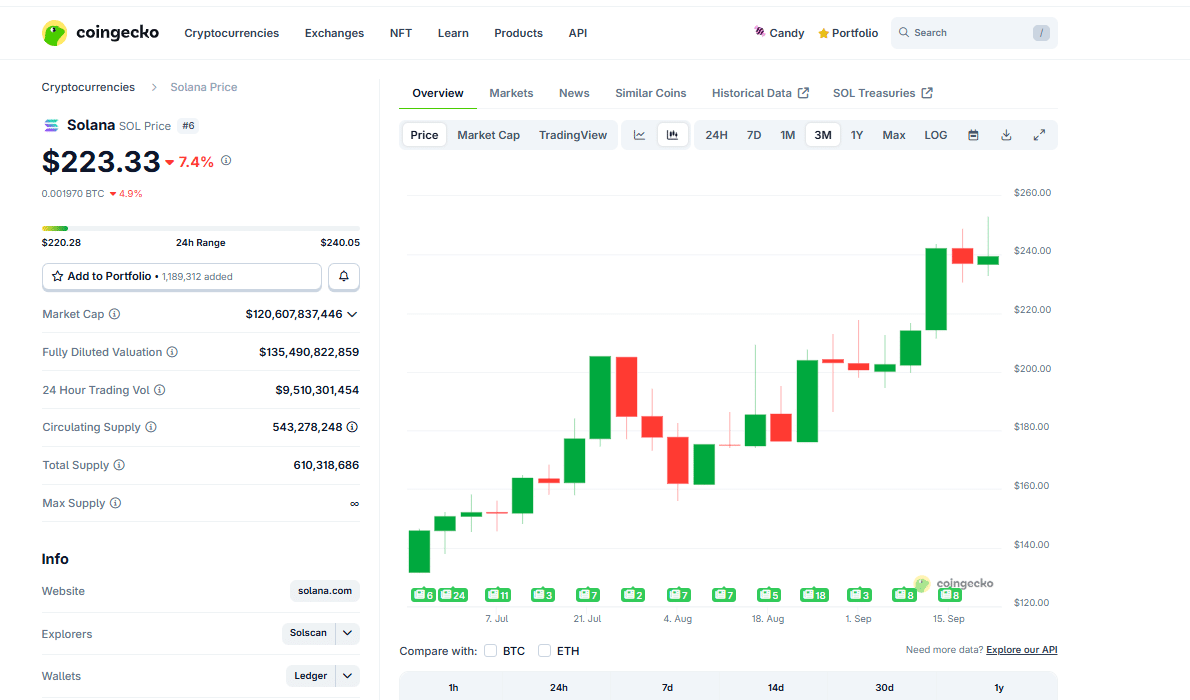Screen dimensions: 1190x700
Task: Click the tall green candle near 15. Sep
Action: coord(937,289)
